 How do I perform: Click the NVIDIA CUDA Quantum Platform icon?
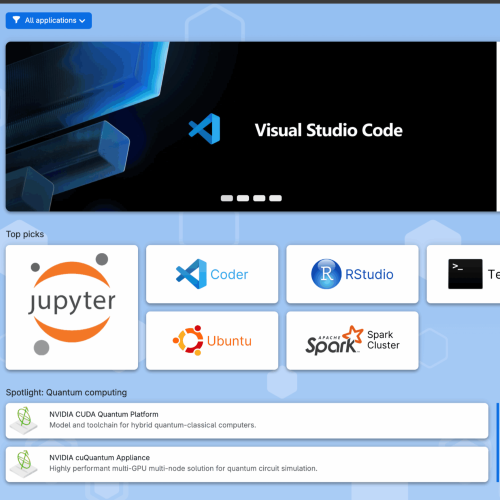pos(24,421)
